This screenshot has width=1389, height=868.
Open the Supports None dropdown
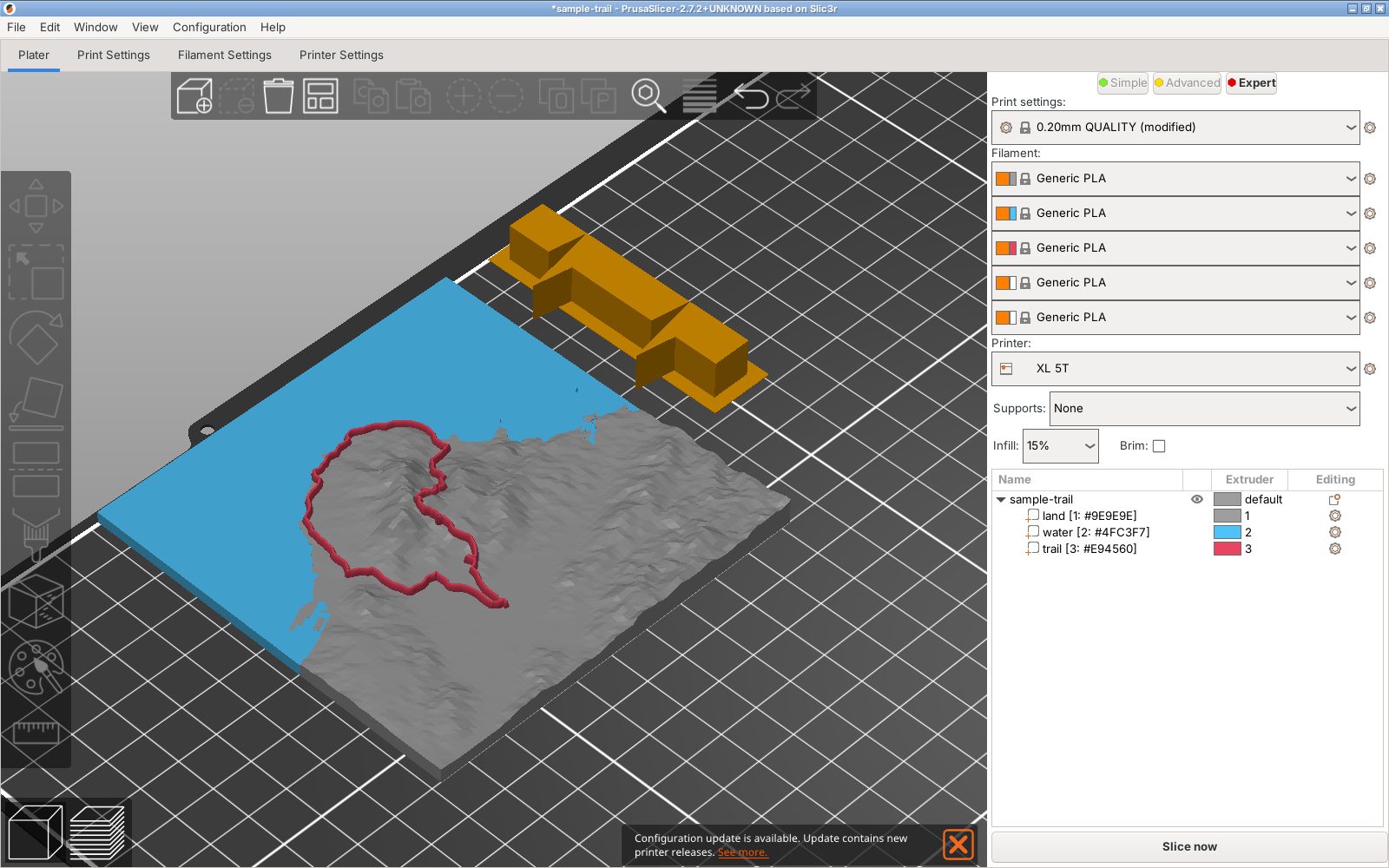pyautogui.click(x=1204, y=409)
